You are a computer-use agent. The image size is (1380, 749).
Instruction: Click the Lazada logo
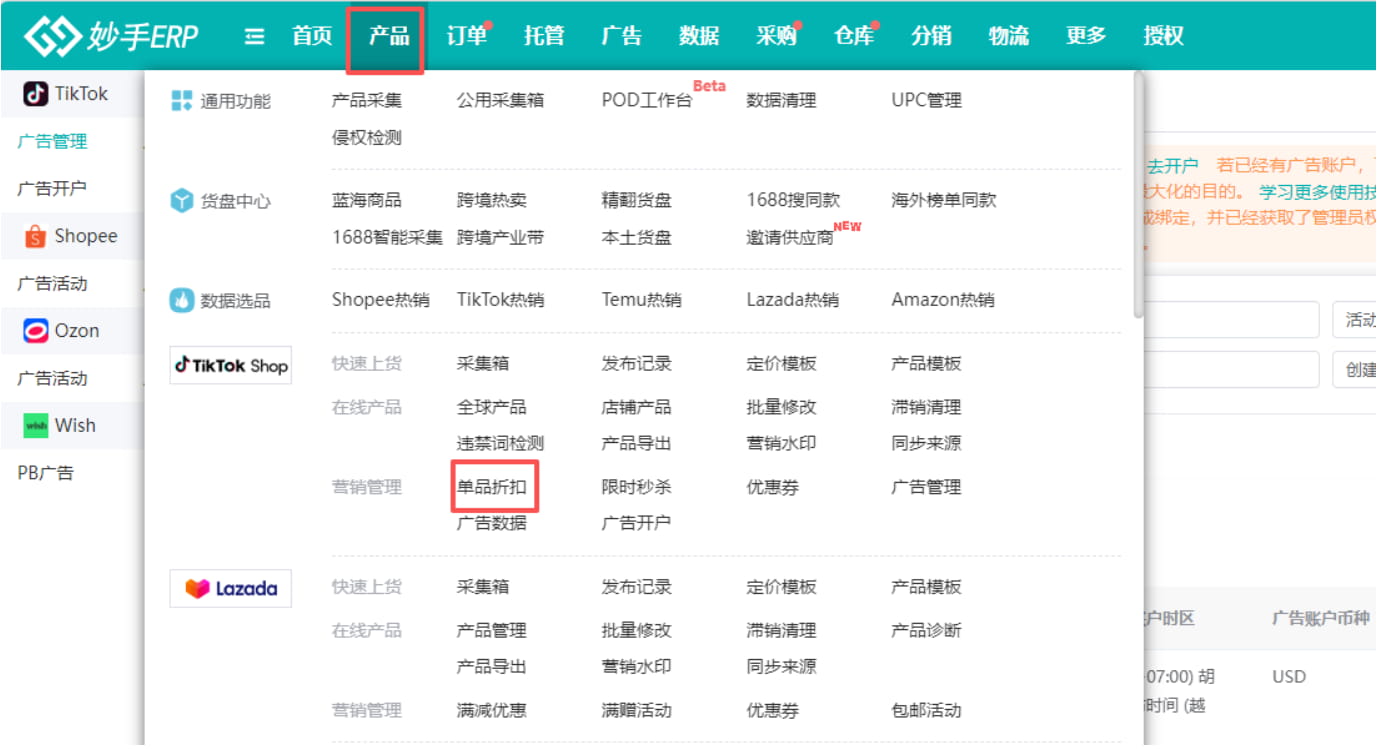(x=231, y=588)
